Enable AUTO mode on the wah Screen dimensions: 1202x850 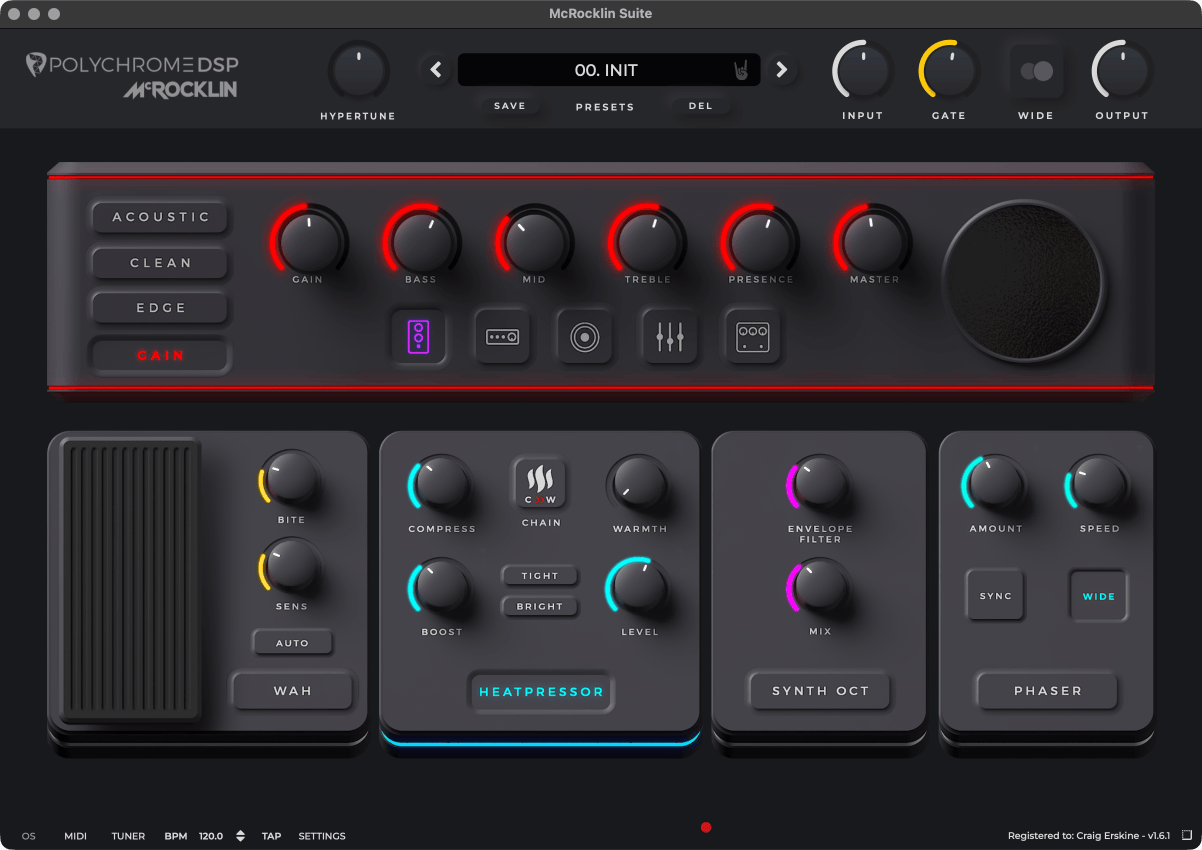(x=292, y=643)
